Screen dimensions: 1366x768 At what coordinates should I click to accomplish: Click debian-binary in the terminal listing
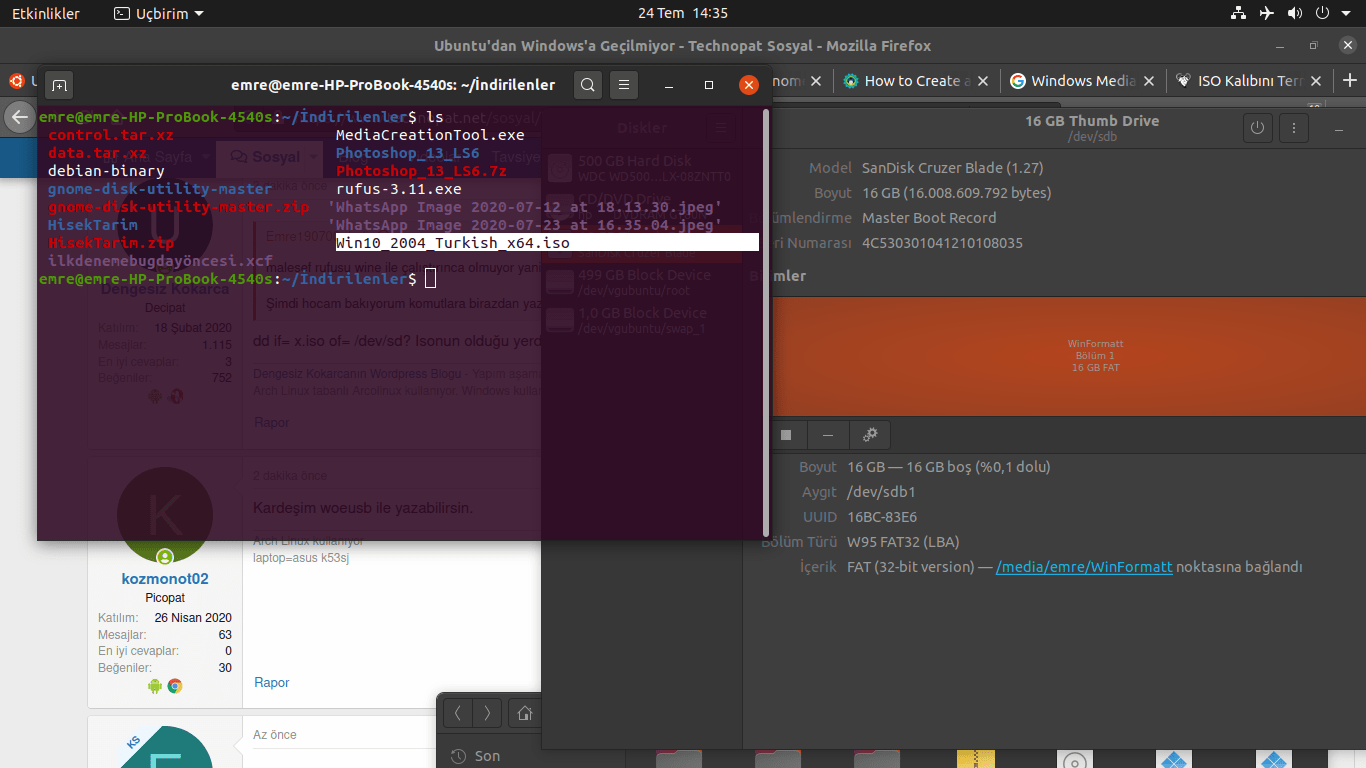click(x=106, y=171)
